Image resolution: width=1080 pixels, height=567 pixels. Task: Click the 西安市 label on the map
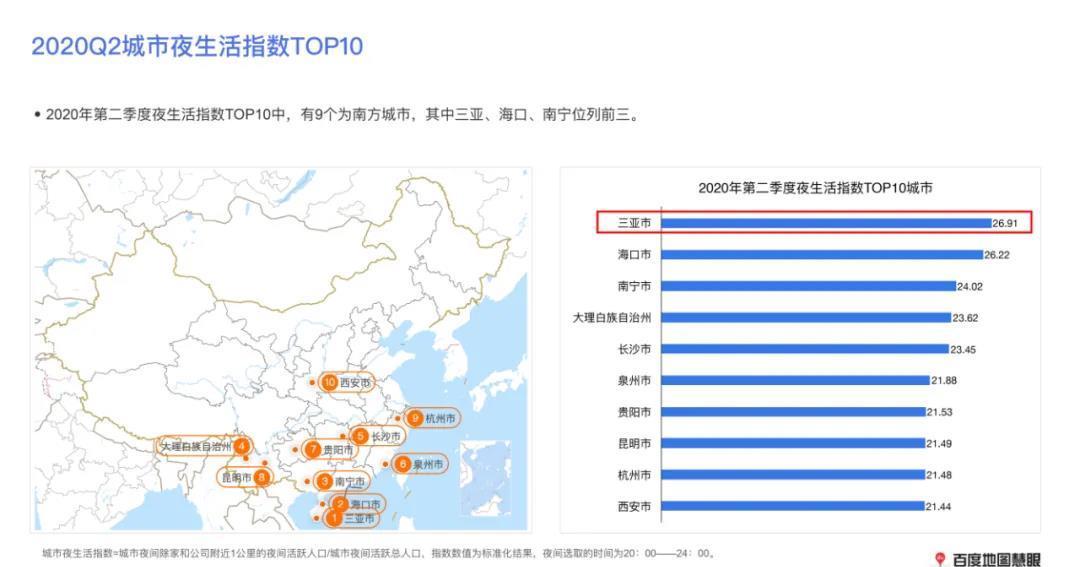(x=355, y=382)
